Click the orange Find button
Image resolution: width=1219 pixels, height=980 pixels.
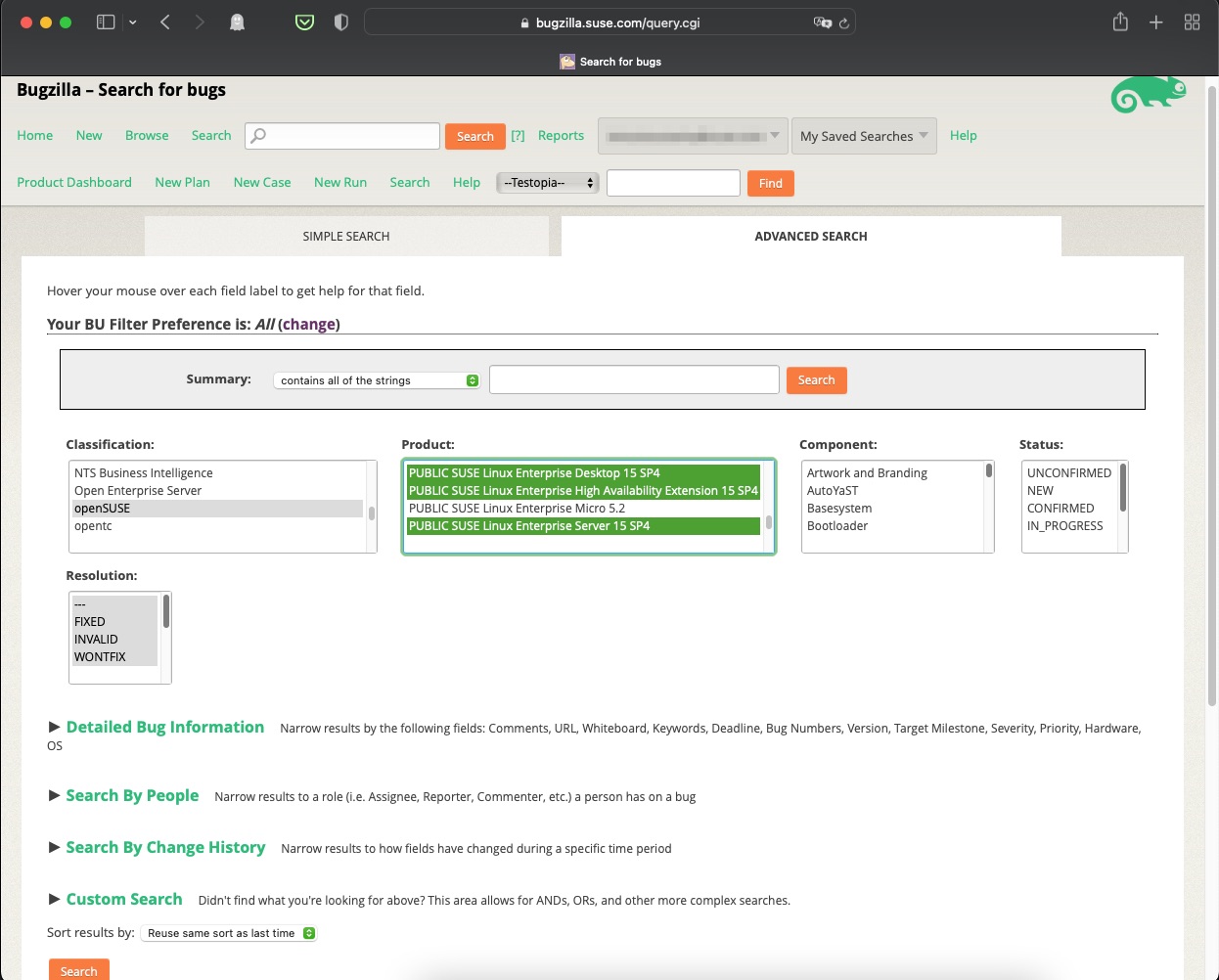coord(770,183)
